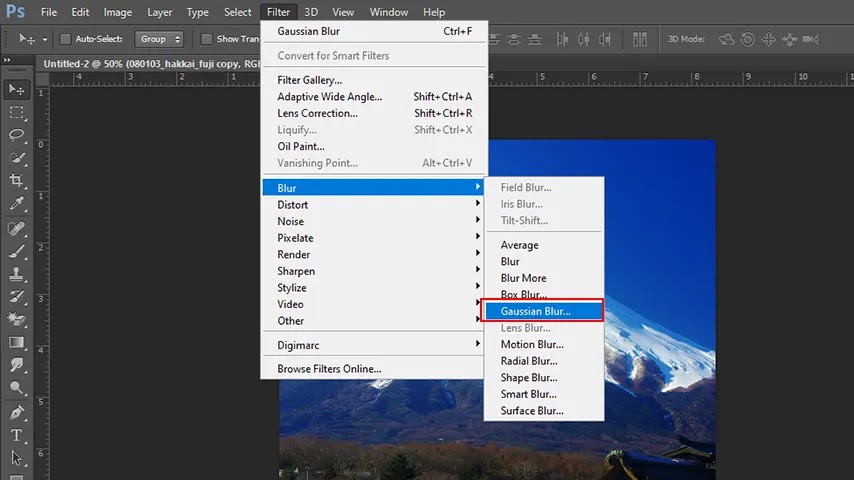The image size is (854, 480).
Task: Choose Radial Blur... filter
Action: (544, 361)
